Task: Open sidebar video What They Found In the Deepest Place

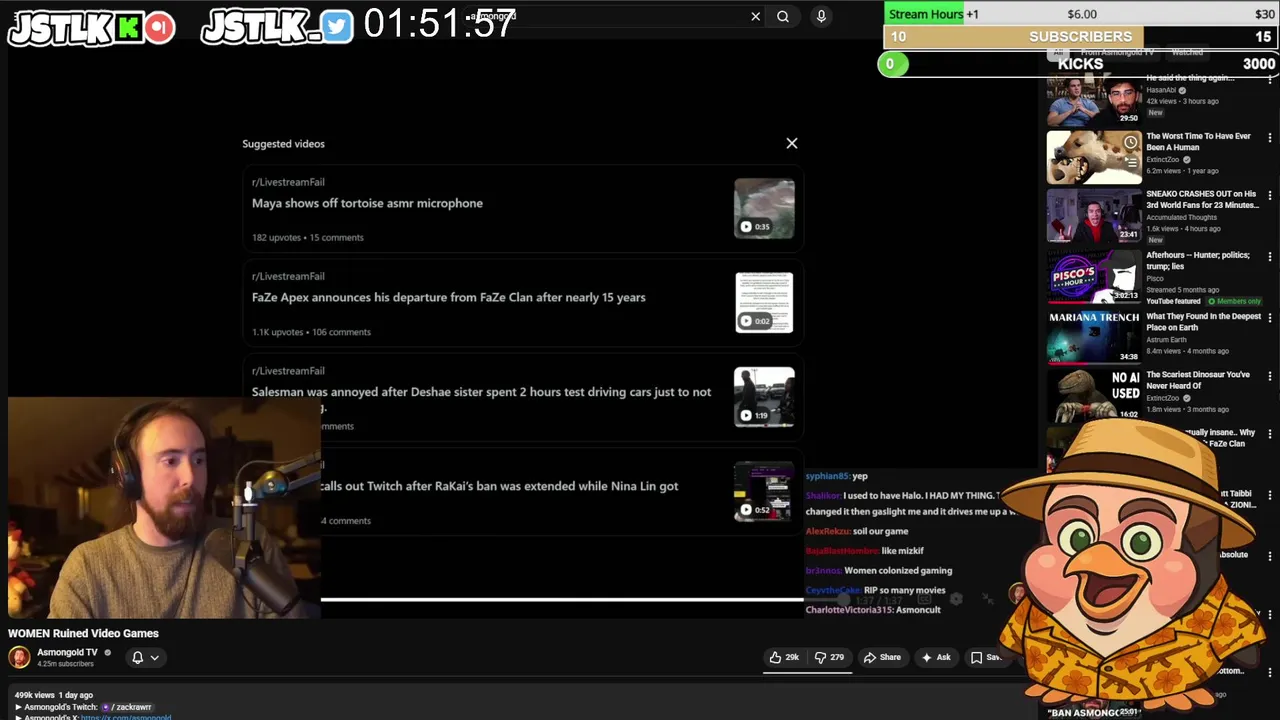Action: (x=1203, y=321)
